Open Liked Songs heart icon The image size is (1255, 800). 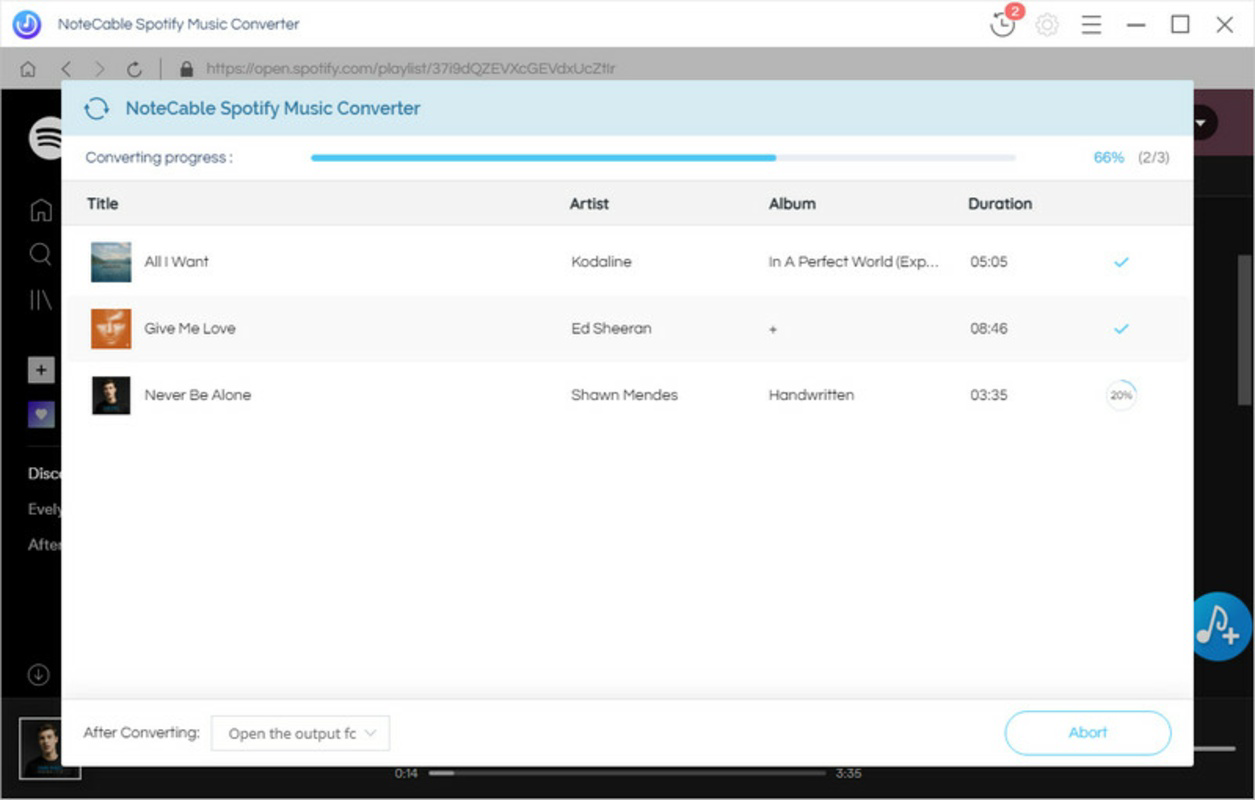(41, 414)
